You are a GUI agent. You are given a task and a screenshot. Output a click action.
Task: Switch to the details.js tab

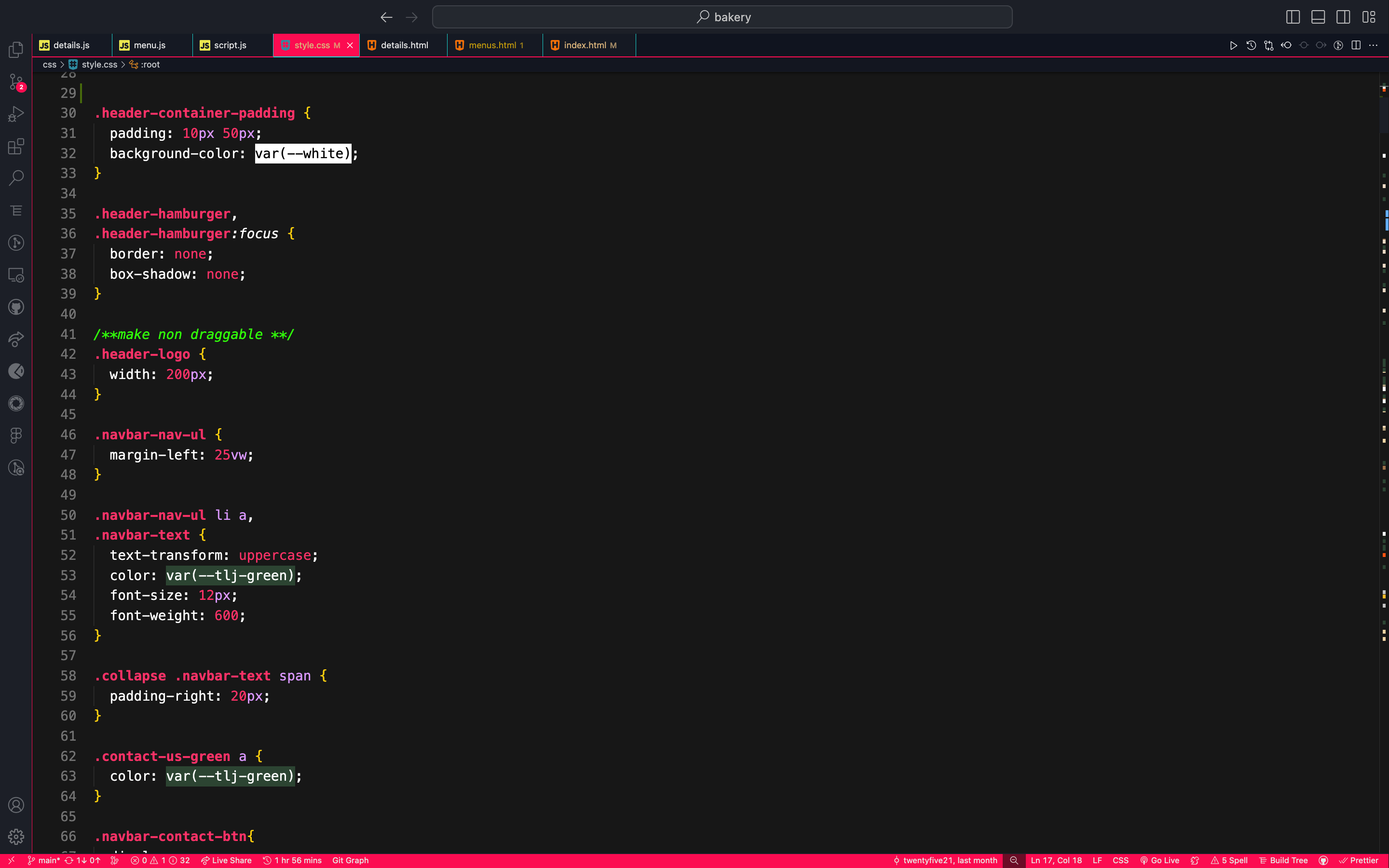71,45
